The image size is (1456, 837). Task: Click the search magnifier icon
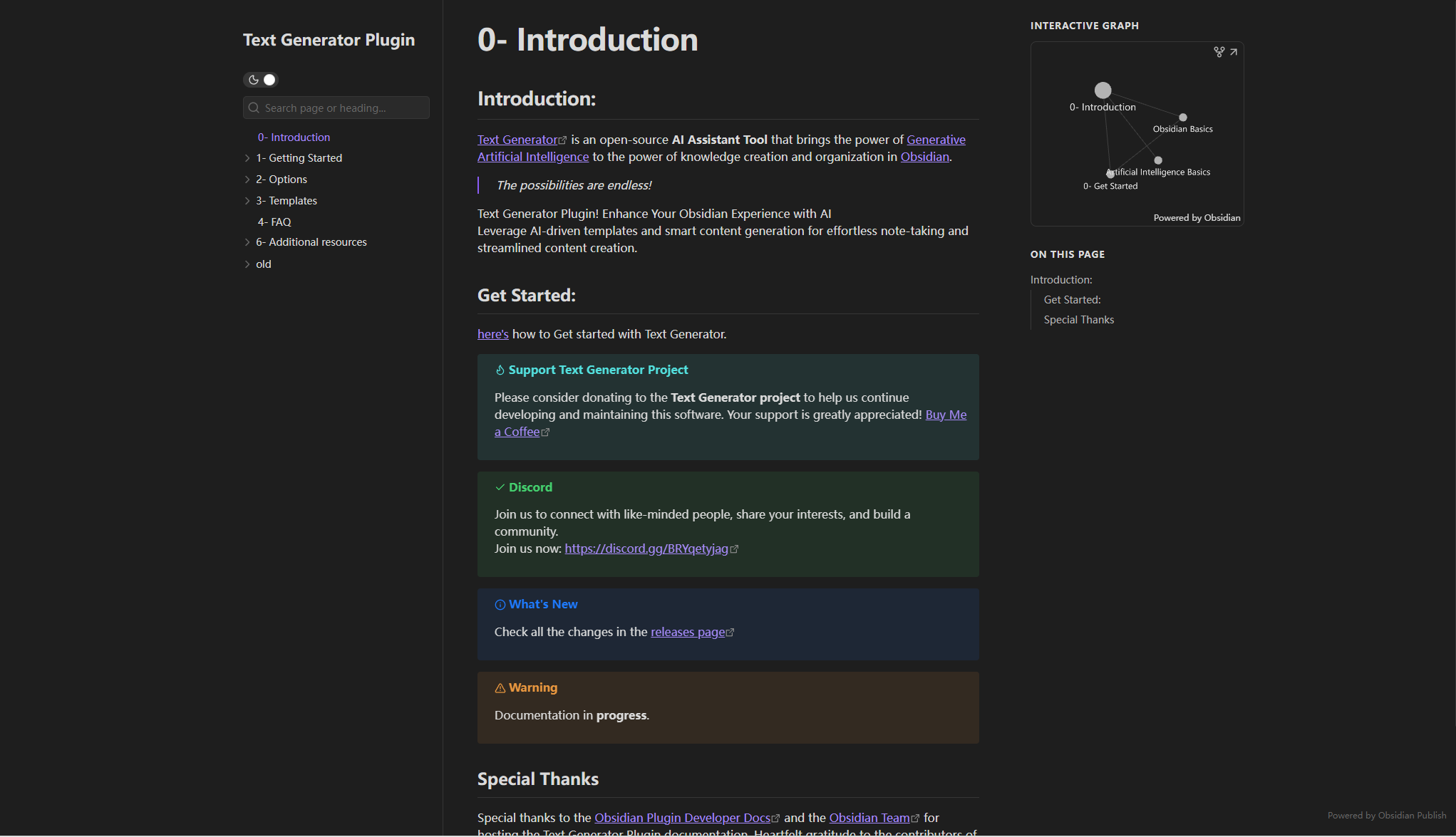(254, 108)
